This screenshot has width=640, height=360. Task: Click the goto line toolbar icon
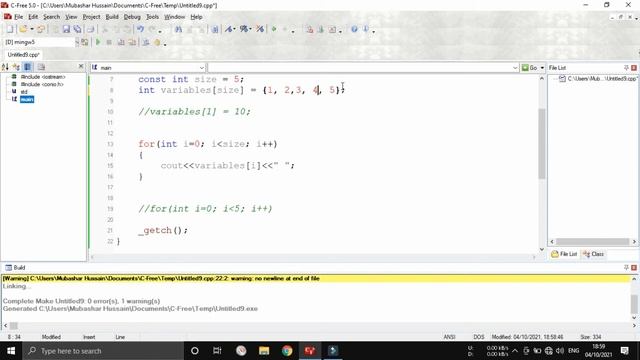pos(215,29)
